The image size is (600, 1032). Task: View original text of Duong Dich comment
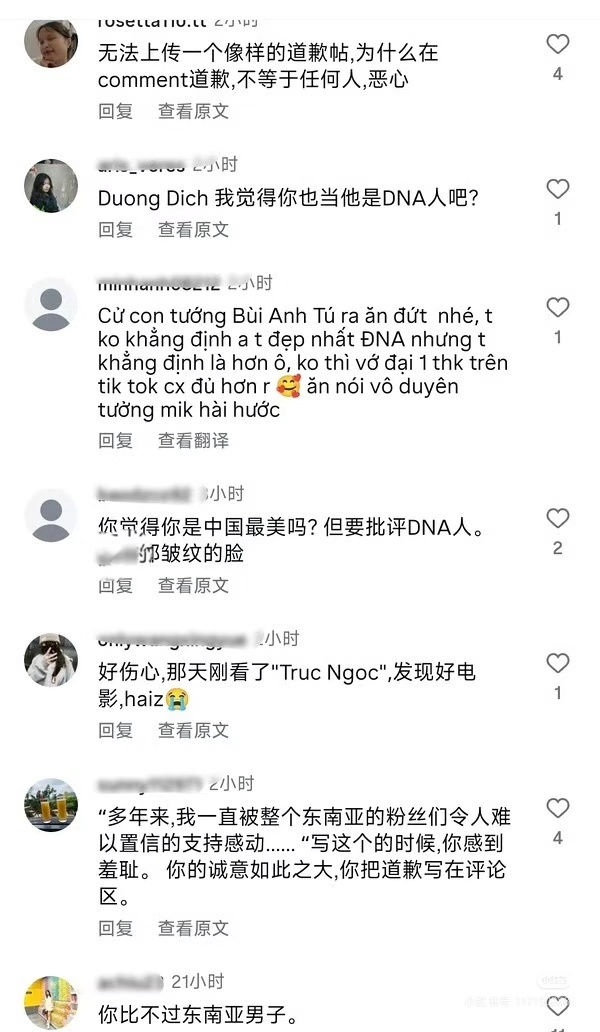[193, 230]
